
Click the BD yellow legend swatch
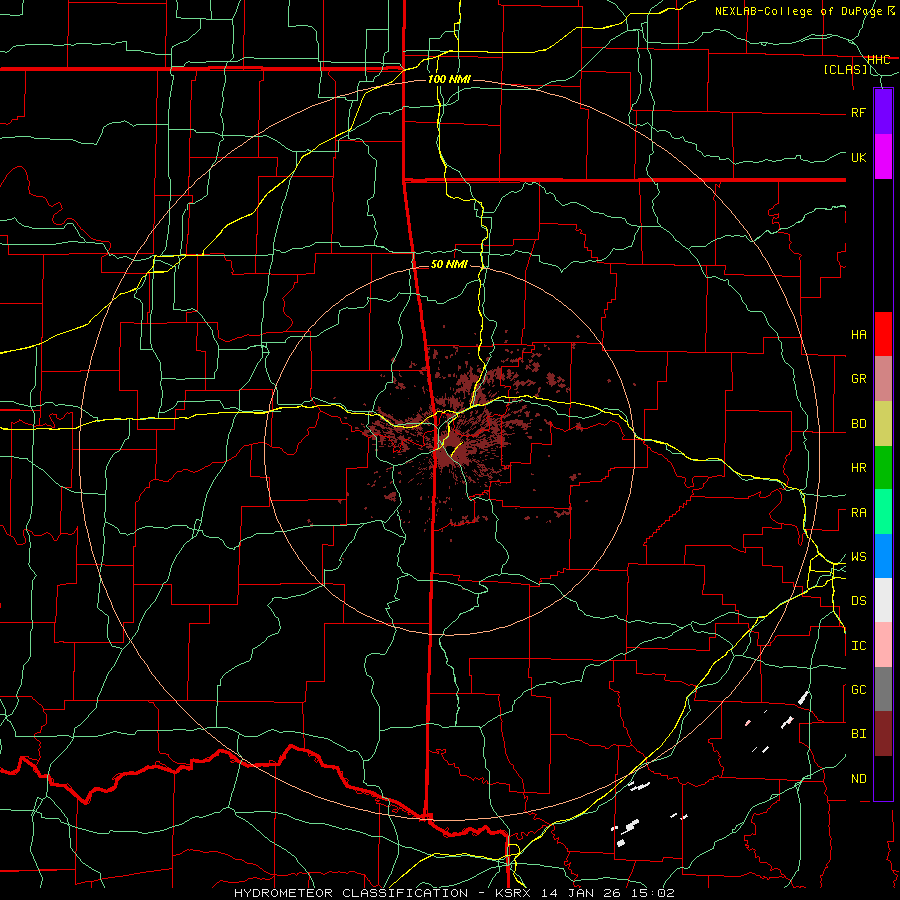coord(883,424)
